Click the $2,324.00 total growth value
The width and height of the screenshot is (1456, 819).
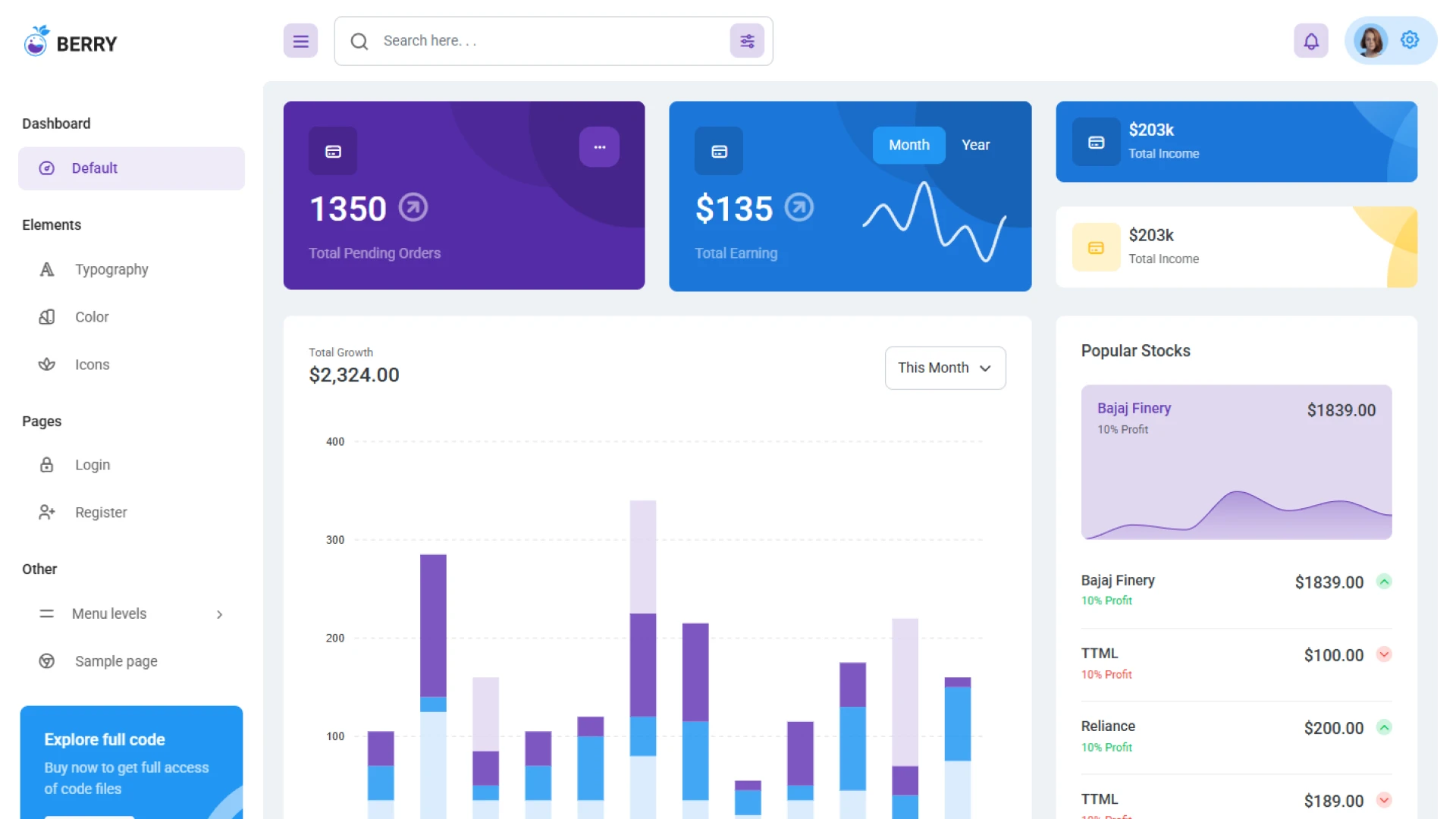(x=354, y=375)
